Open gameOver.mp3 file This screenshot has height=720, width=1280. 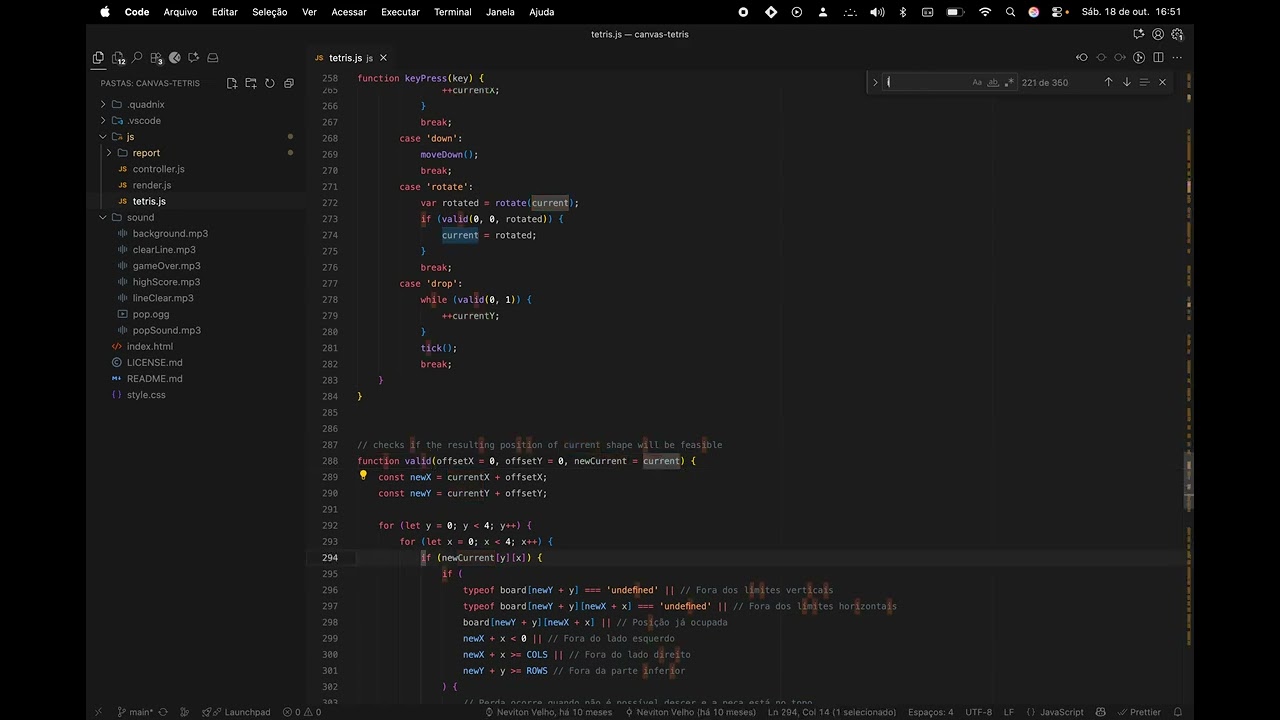166,266
